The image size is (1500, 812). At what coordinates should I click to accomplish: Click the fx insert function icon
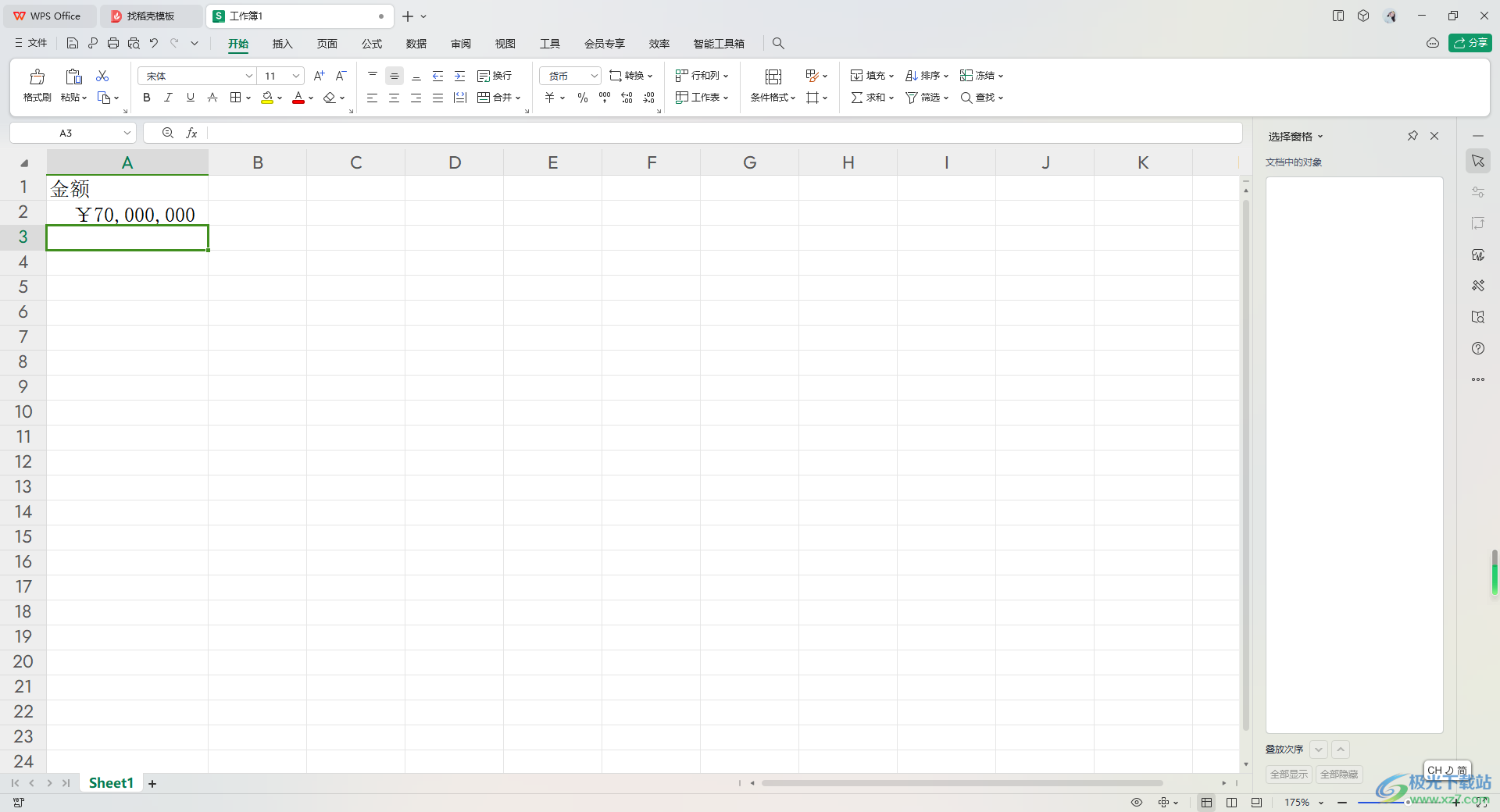[191, 134]
